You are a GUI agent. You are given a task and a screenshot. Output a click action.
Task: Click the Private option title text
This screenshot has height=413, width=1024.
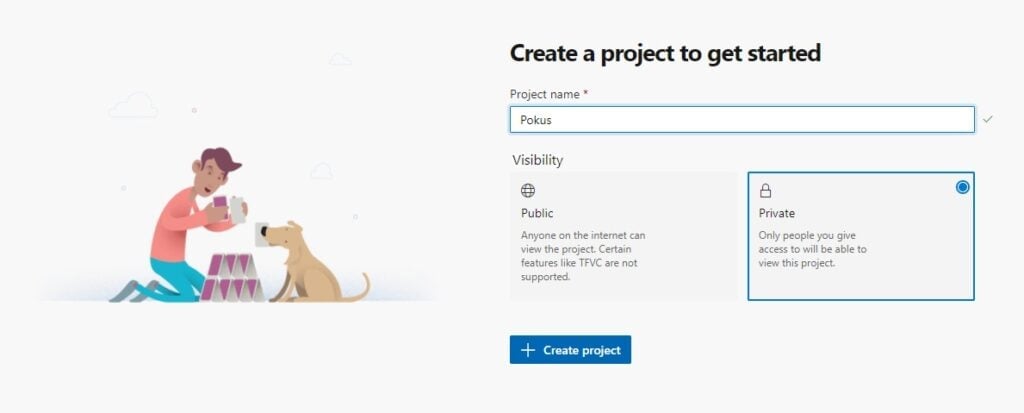pos(777,213)
